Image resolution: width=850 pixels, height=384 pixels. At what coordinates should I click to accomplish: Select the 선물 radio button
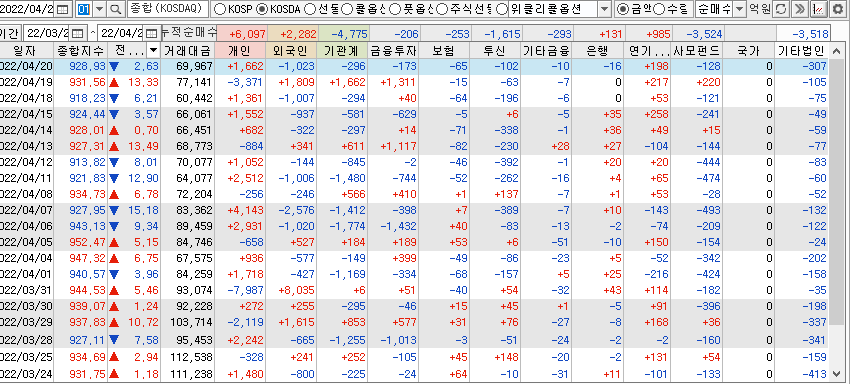coord(310,9)
